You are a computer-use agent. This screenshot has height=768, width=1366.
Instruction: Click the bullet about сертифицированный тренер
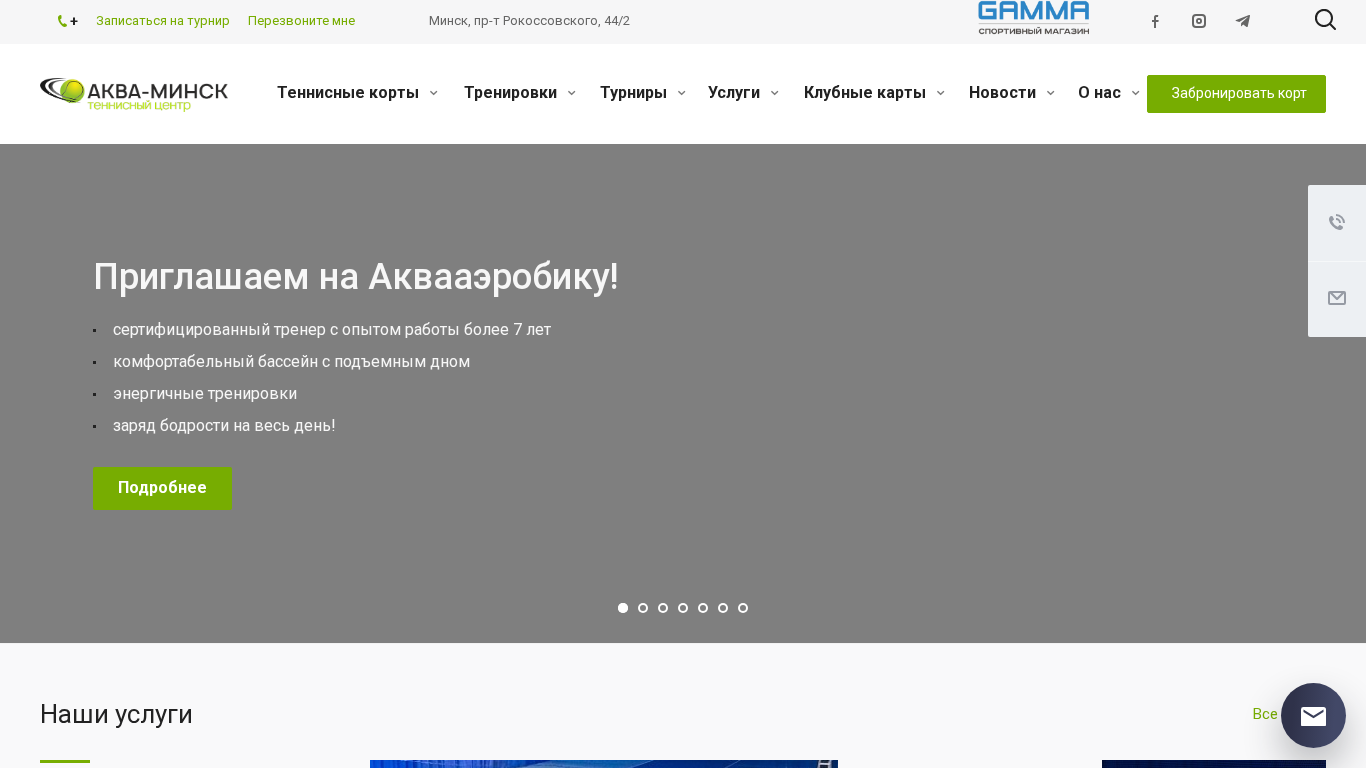[x=332, y=330]
